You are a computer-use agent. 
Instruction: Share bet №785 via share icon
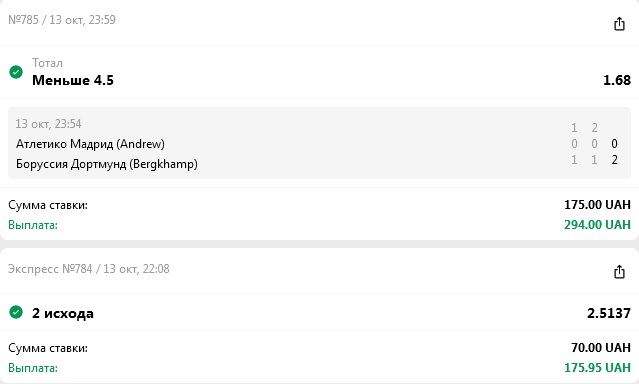(619, 24)
